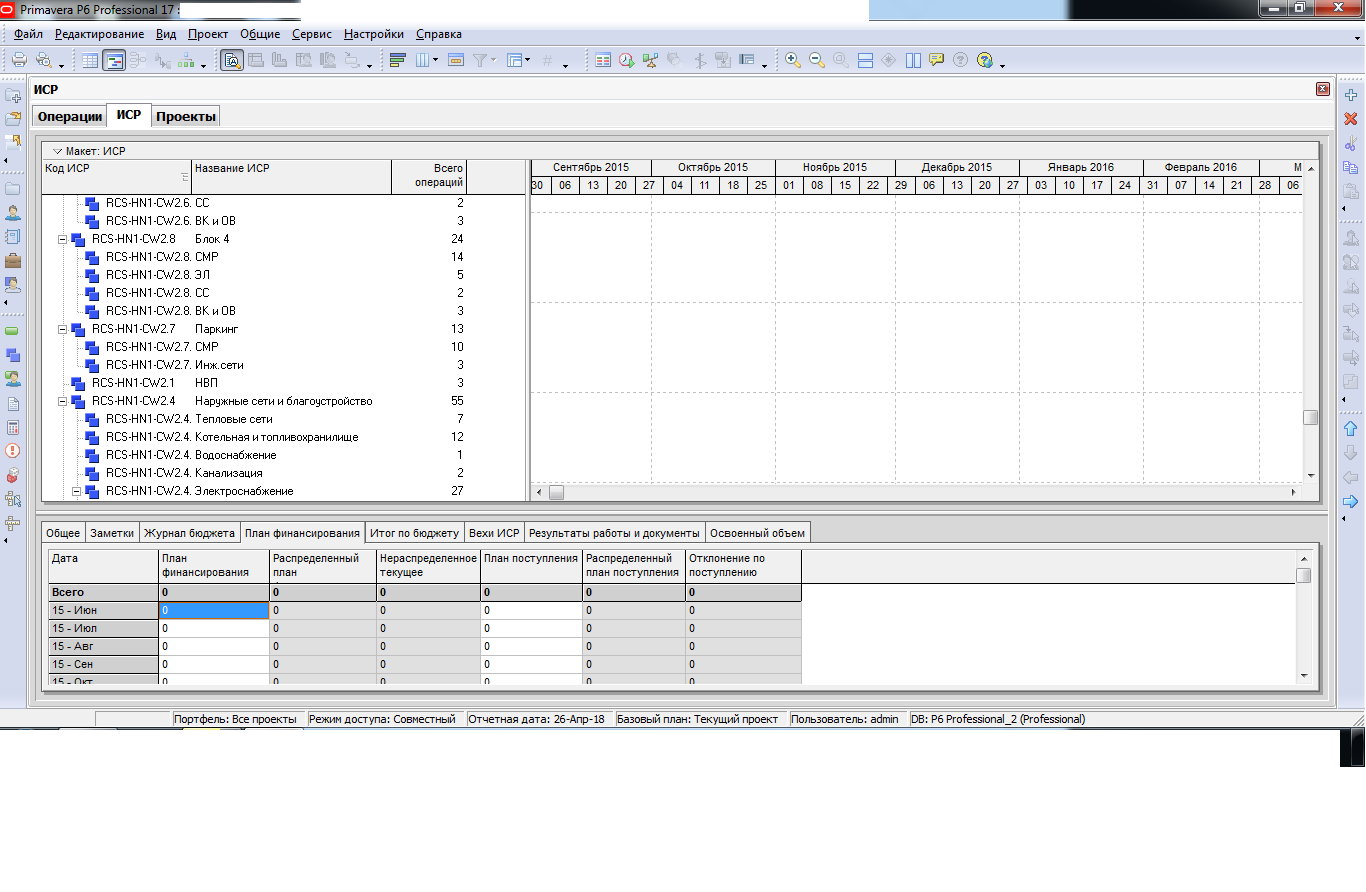Image resolution: width=1366 pixels, height=892 pixels.
Task: Click the Gantt chart horizontal scrollbar thumb
Action: click(x=556, y=492)
